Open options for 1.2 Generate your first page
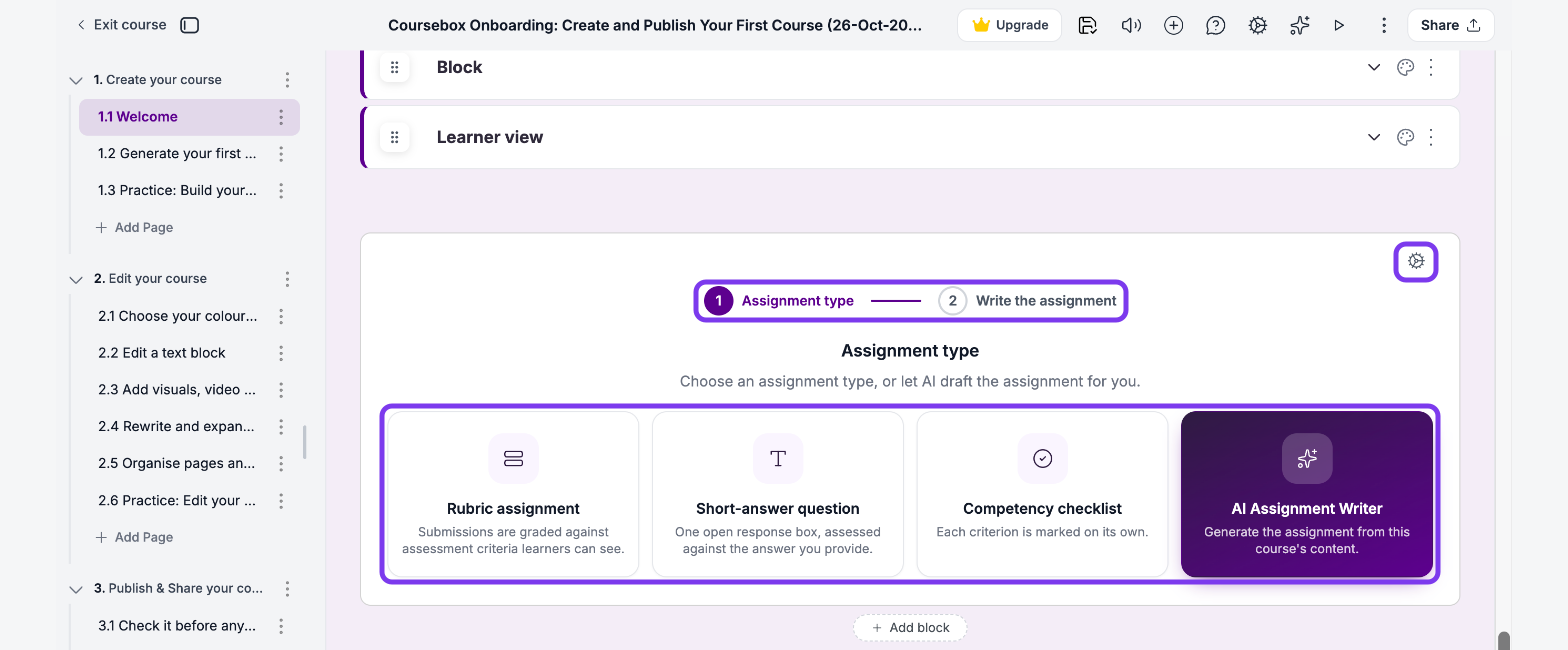Viewport: 1568px width, 650px height. (281, 154)
